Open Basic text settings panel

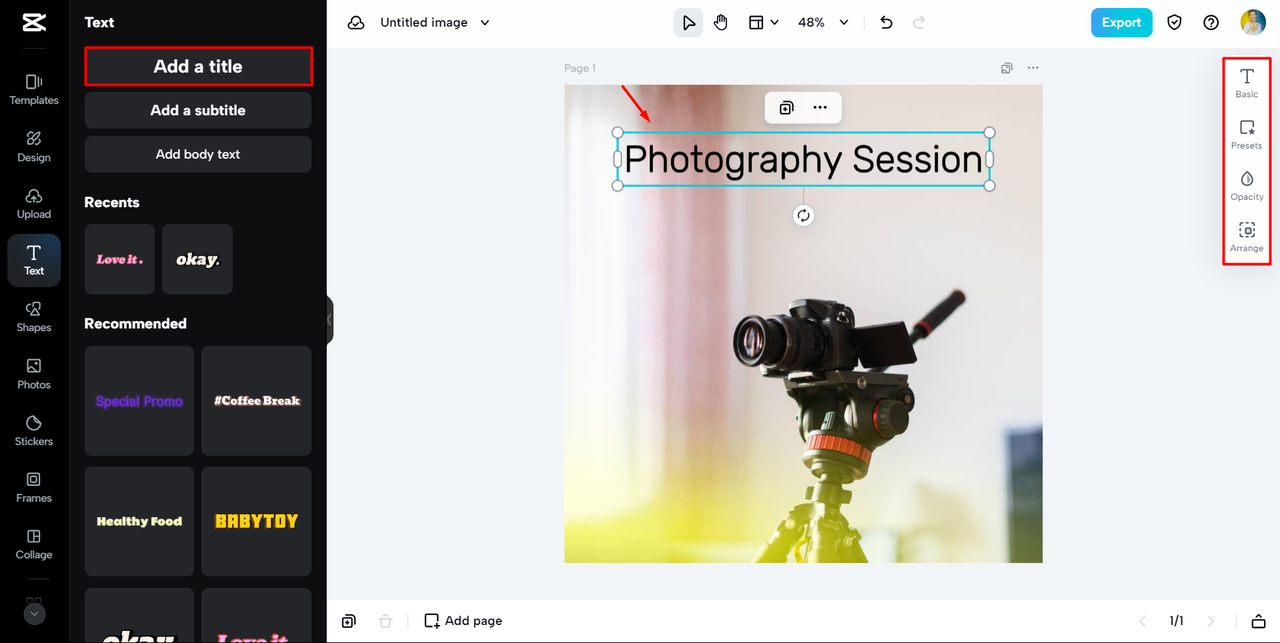pyautogui.click(x=1247, y=84)
